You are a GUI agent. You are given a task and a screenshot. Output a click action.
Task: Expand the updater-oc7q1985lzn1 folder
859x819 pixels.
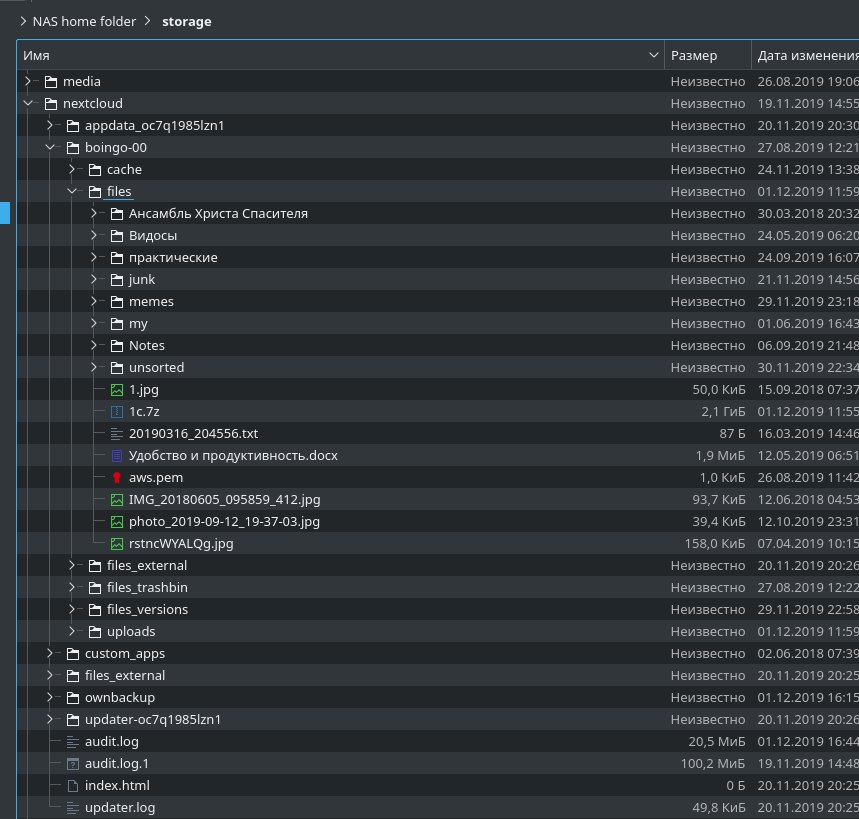(50, 719)
